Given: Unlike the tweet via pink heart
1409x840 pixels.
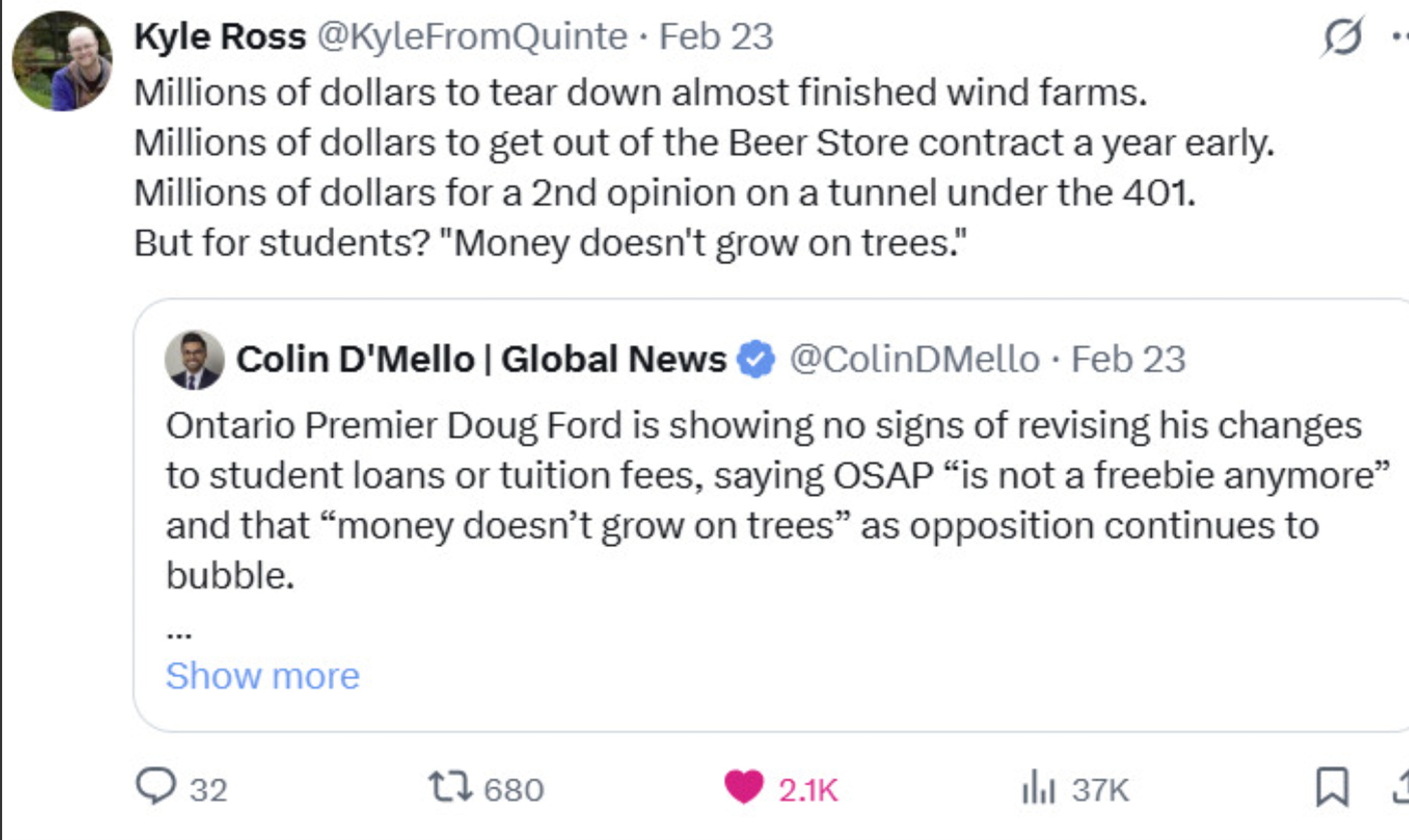Looking at the screenshot, I should [744, 786].
